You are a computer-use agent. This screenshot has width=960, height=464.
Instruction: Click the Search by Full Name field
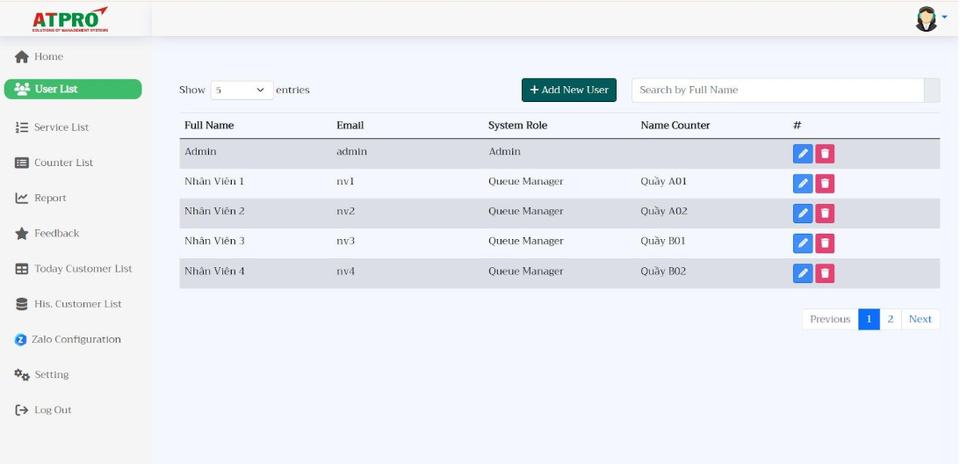(x=777, y=90)
